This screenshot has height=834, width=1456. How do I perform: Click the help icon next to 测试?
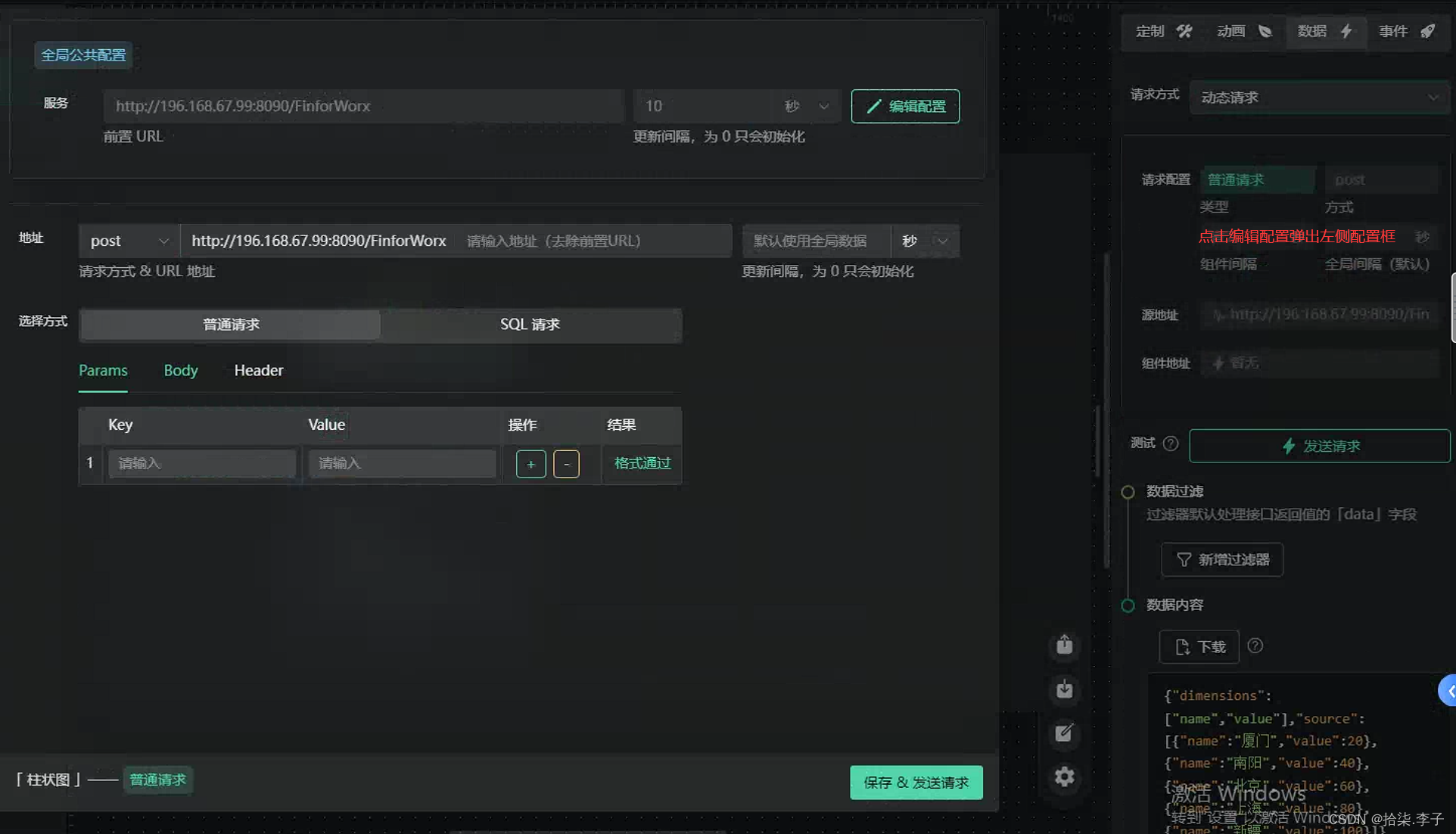tap(1170, 443)
